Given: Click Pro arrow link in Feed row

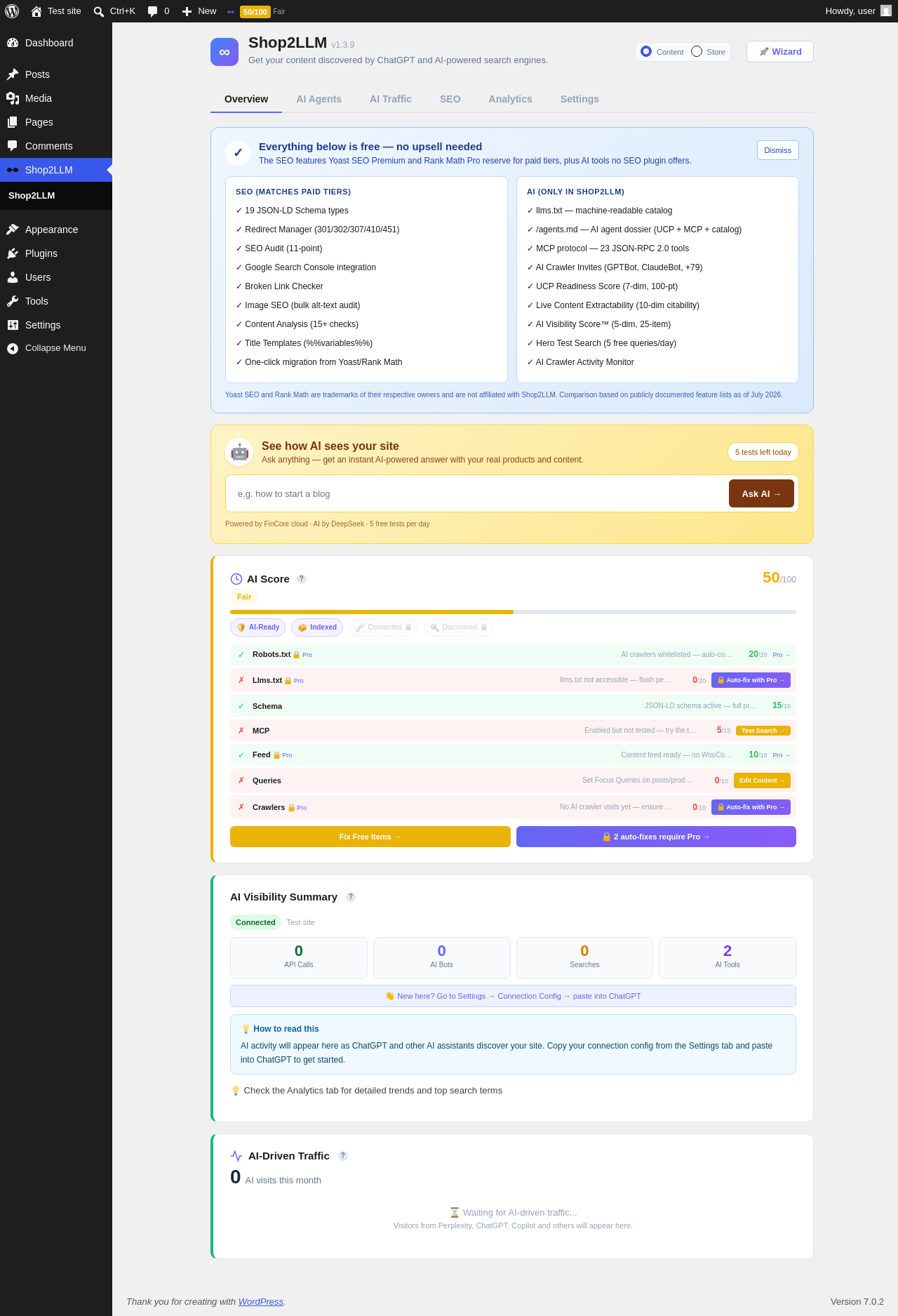Looking at the screenshot, I should pos(782,755).
